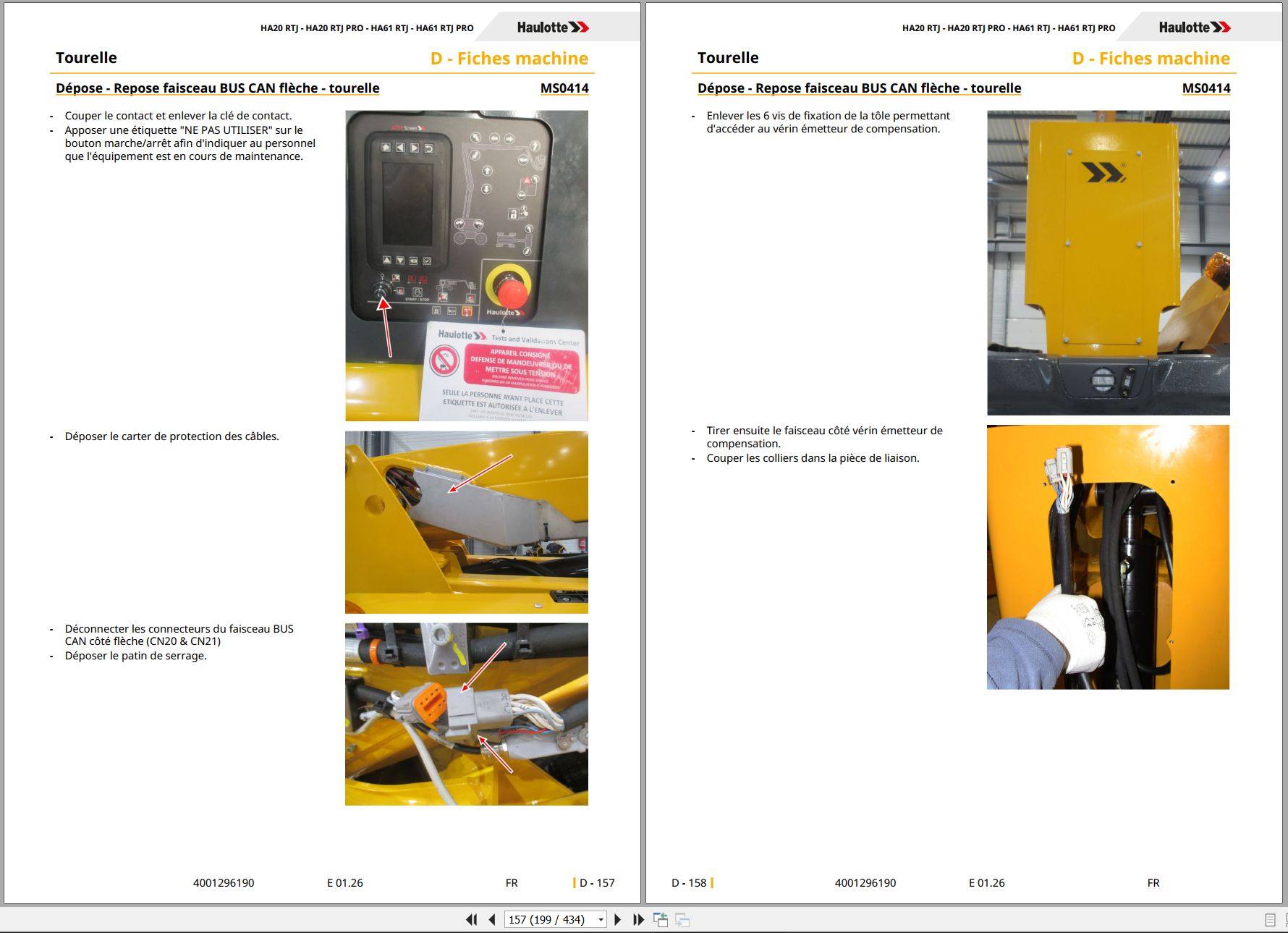1288x933 pixels.
Task: Go to the first page
Action: (x=471, y=919)
